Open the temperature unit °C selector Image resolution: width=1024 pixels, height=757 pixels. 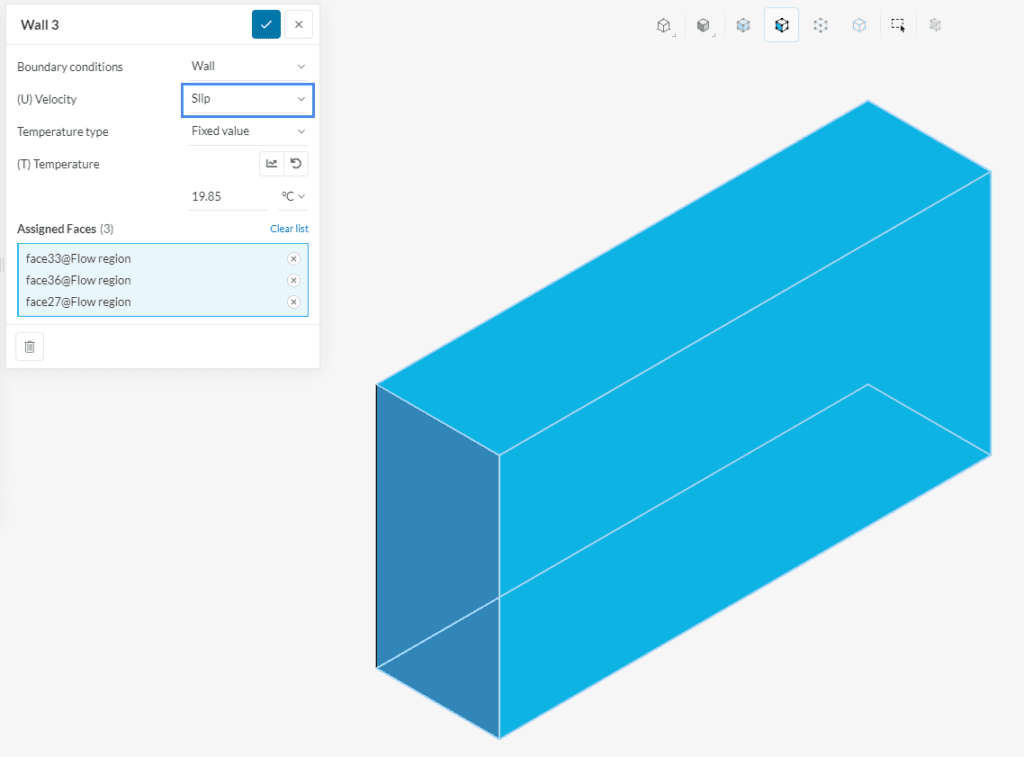tap(290, 196)
